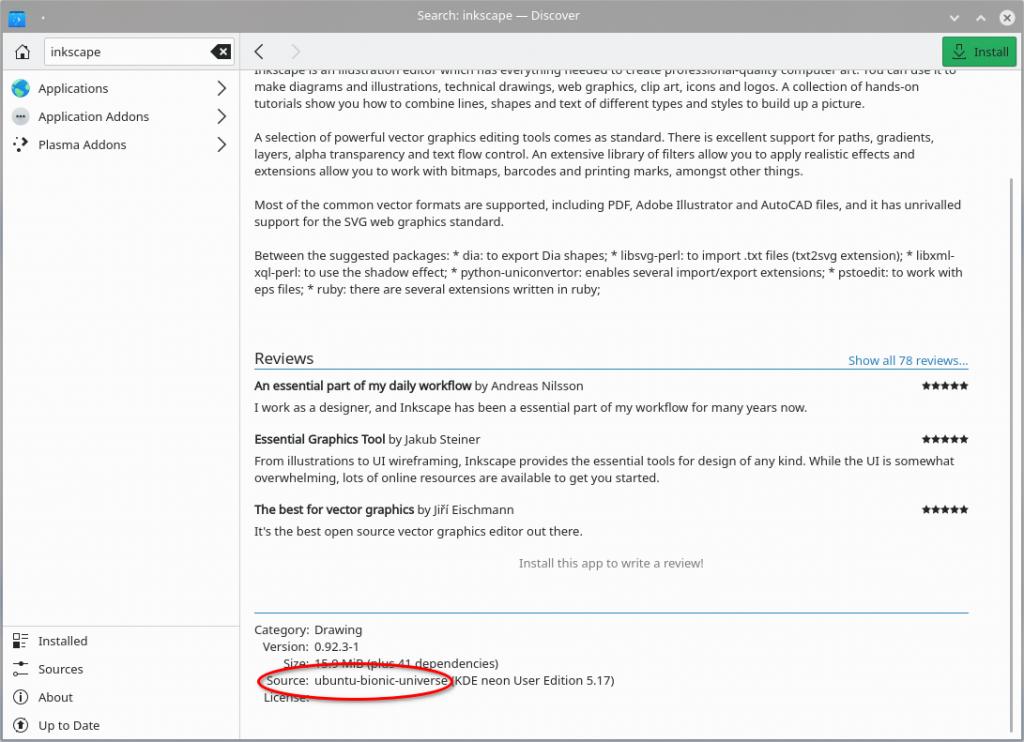Click the 'Category: Drawing' line

point(308,630)
